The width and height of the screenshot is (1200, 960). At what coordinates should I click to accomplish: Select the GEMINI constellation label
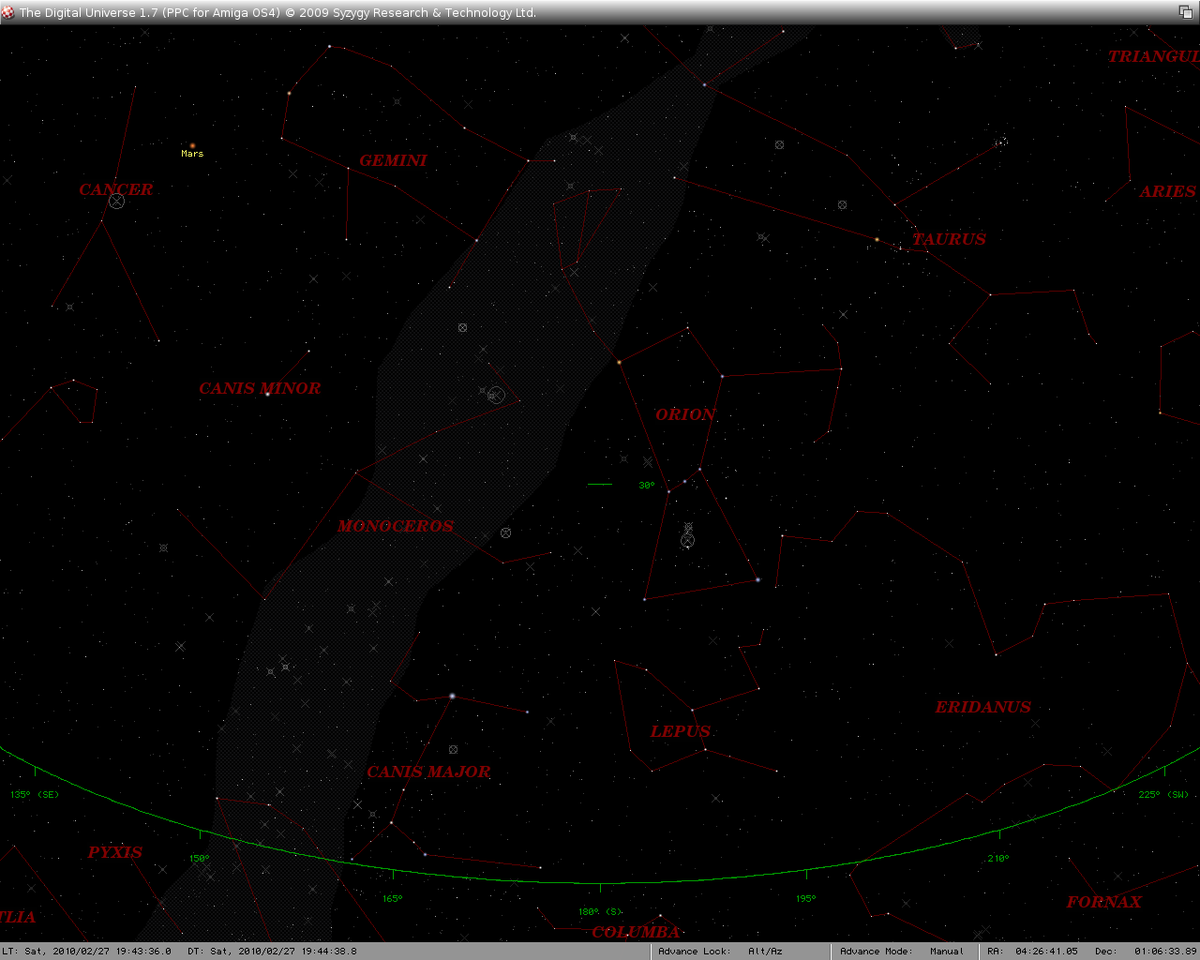click(x=393, y=160)
